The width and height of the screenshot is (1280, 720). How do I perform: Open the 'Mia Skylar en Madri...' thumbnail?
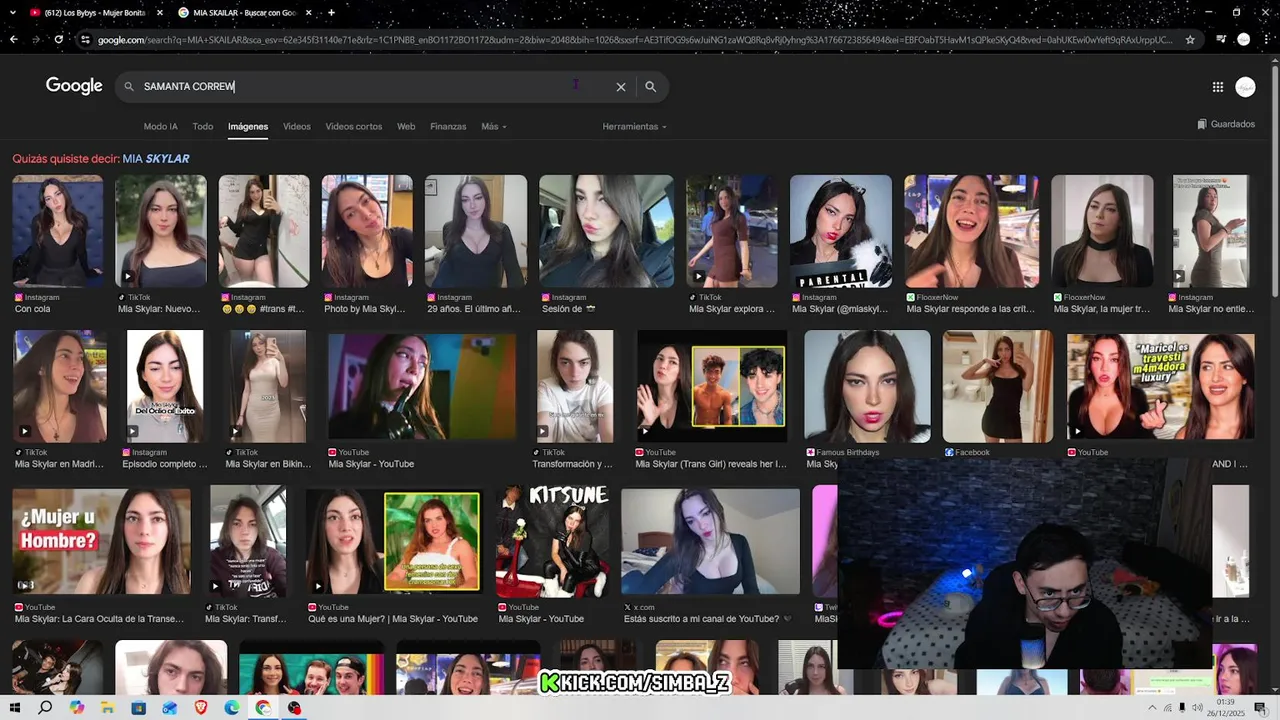coord(60,387)
